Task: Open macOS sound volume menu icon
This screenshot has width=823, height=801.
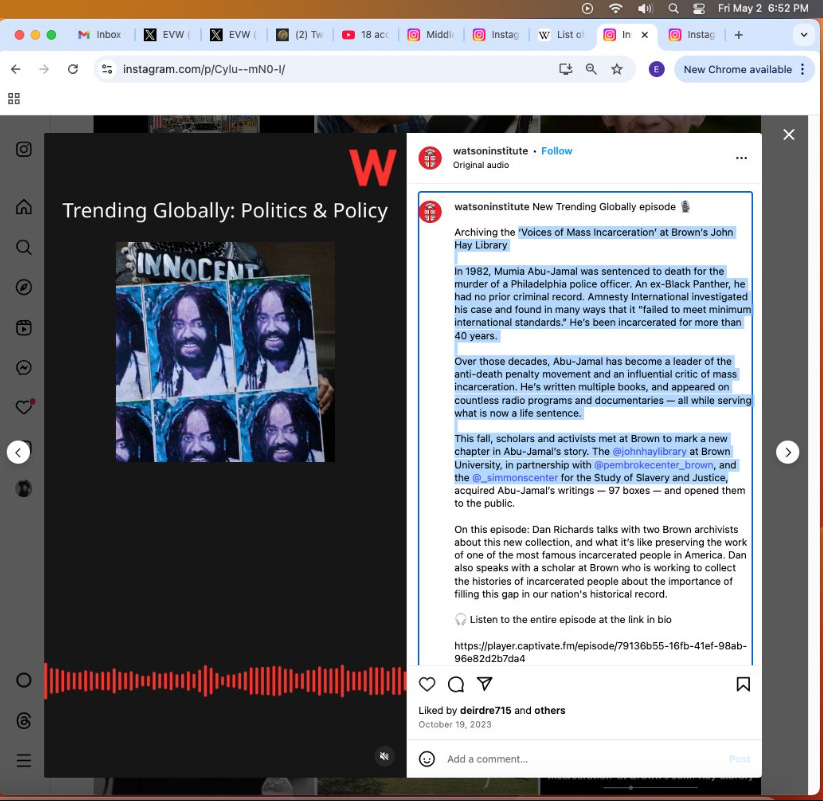Action: click(645, 8)
